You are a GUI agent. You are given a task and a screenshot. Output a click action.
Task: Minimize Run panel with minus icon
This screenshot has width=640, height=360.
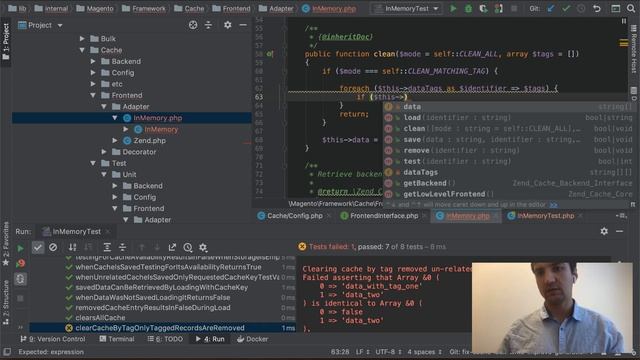[619, 231]
